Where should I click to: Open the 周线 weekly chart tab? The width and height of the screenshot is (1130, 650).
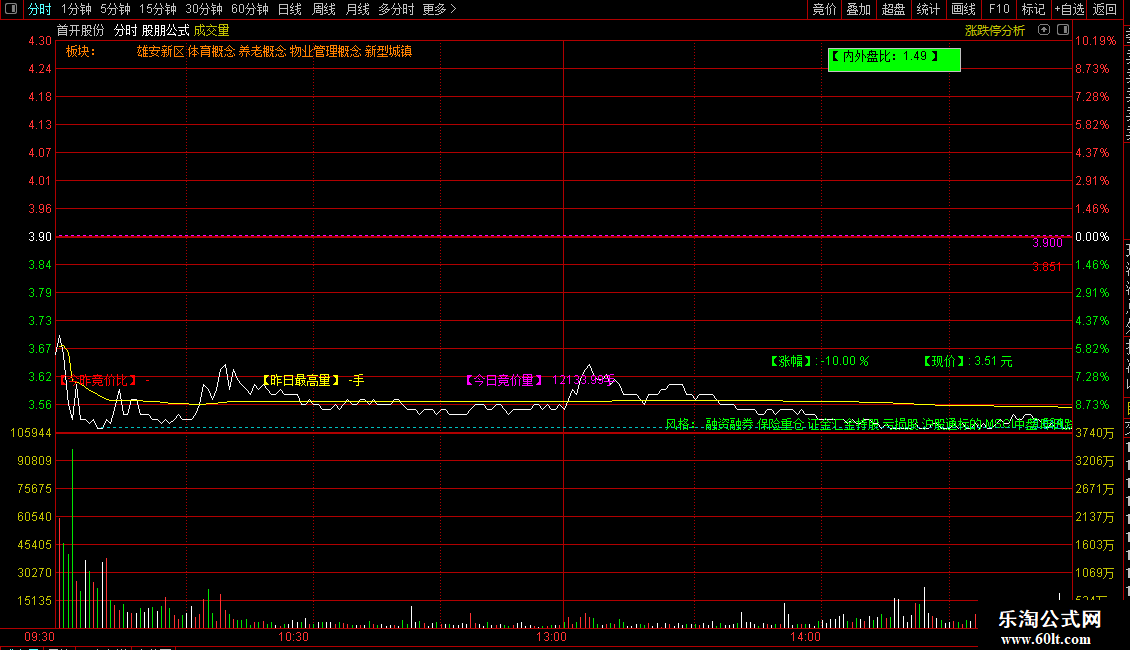click(x=324, y=9)
